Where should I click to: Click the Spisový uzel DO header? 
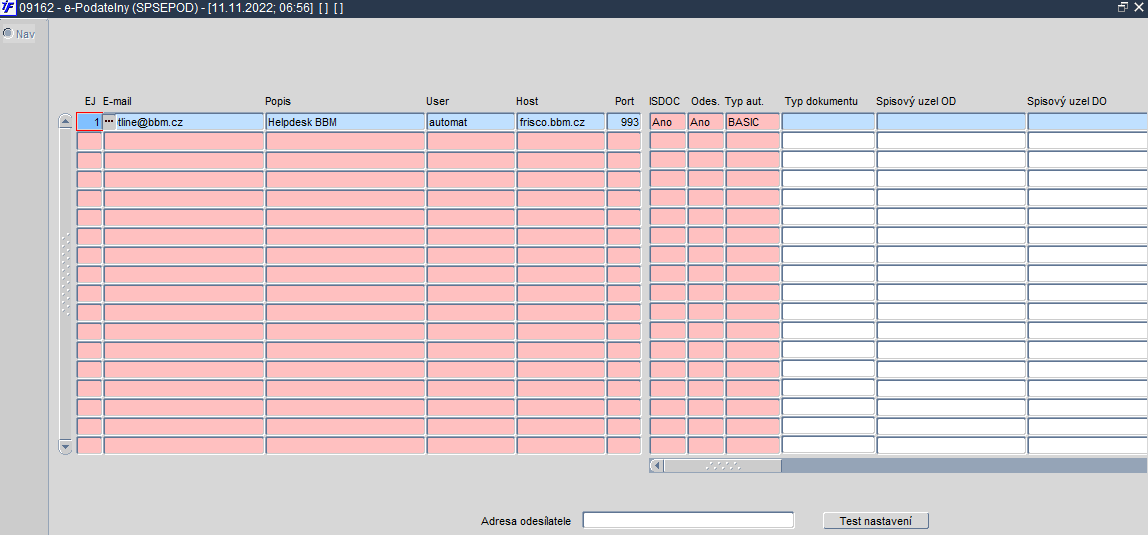click(1067, 101)
